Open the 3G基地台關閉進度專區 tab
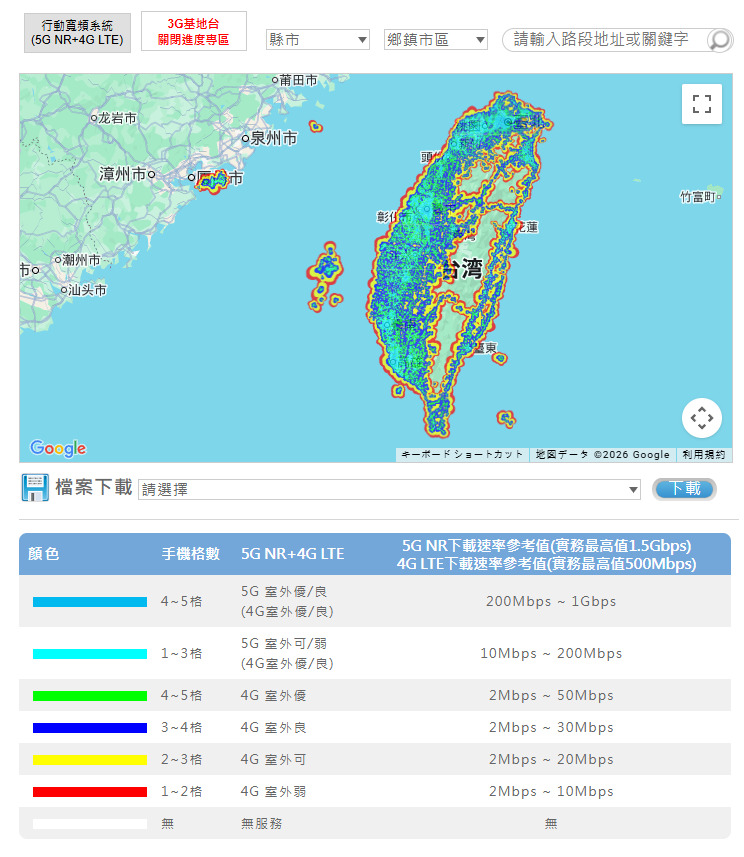This screenshot has width=744, height=857. point(194,32)
